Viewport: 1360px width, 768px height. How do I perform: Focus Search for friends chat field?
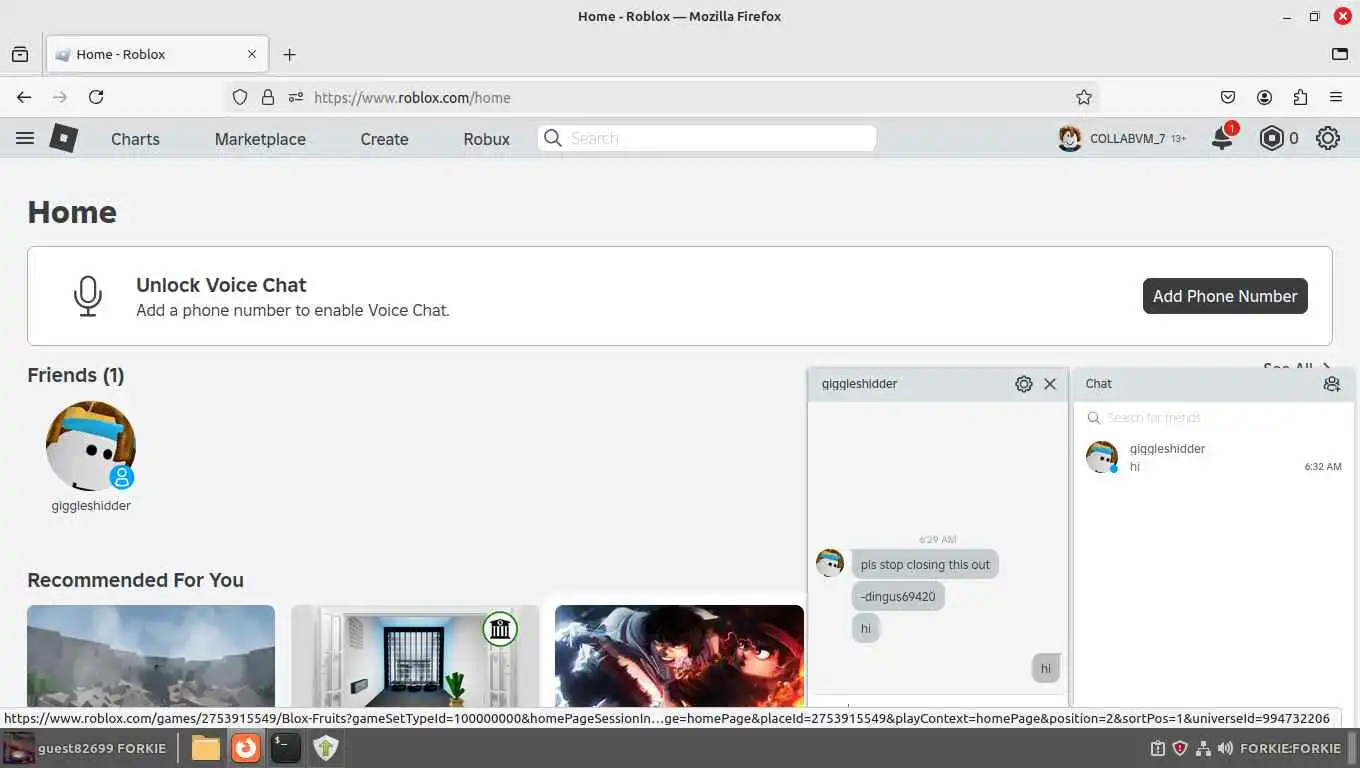[1214, 418]
